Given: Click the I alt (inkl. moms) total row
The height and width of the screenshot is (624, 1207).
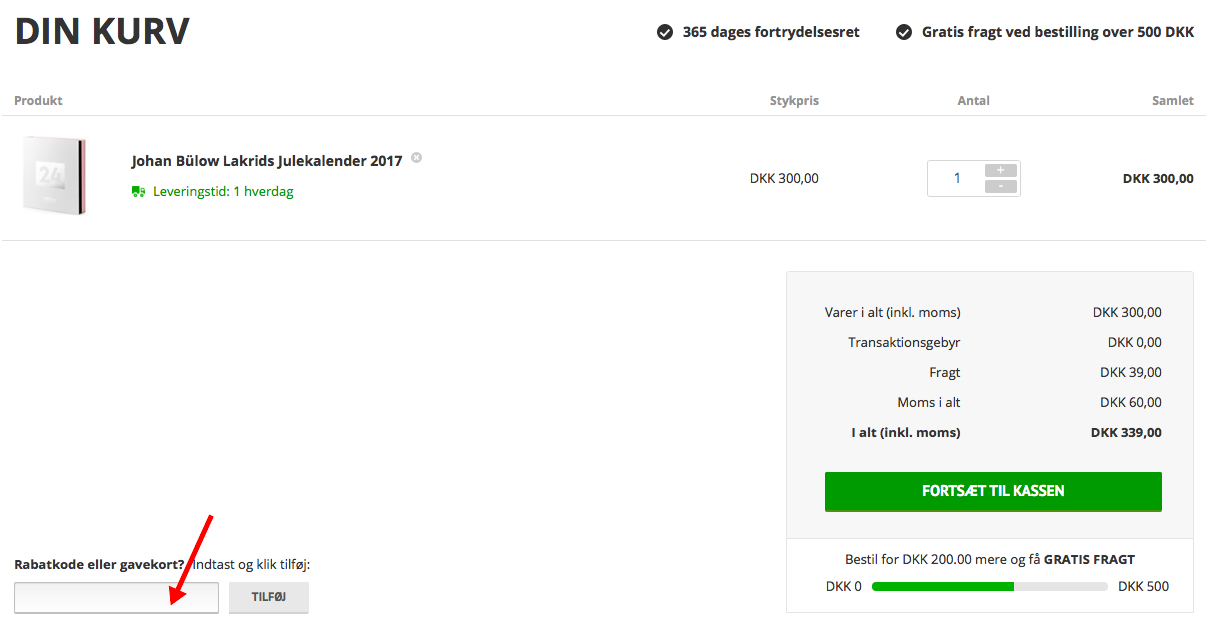Looking at the screenshot, I should point(993,433).
